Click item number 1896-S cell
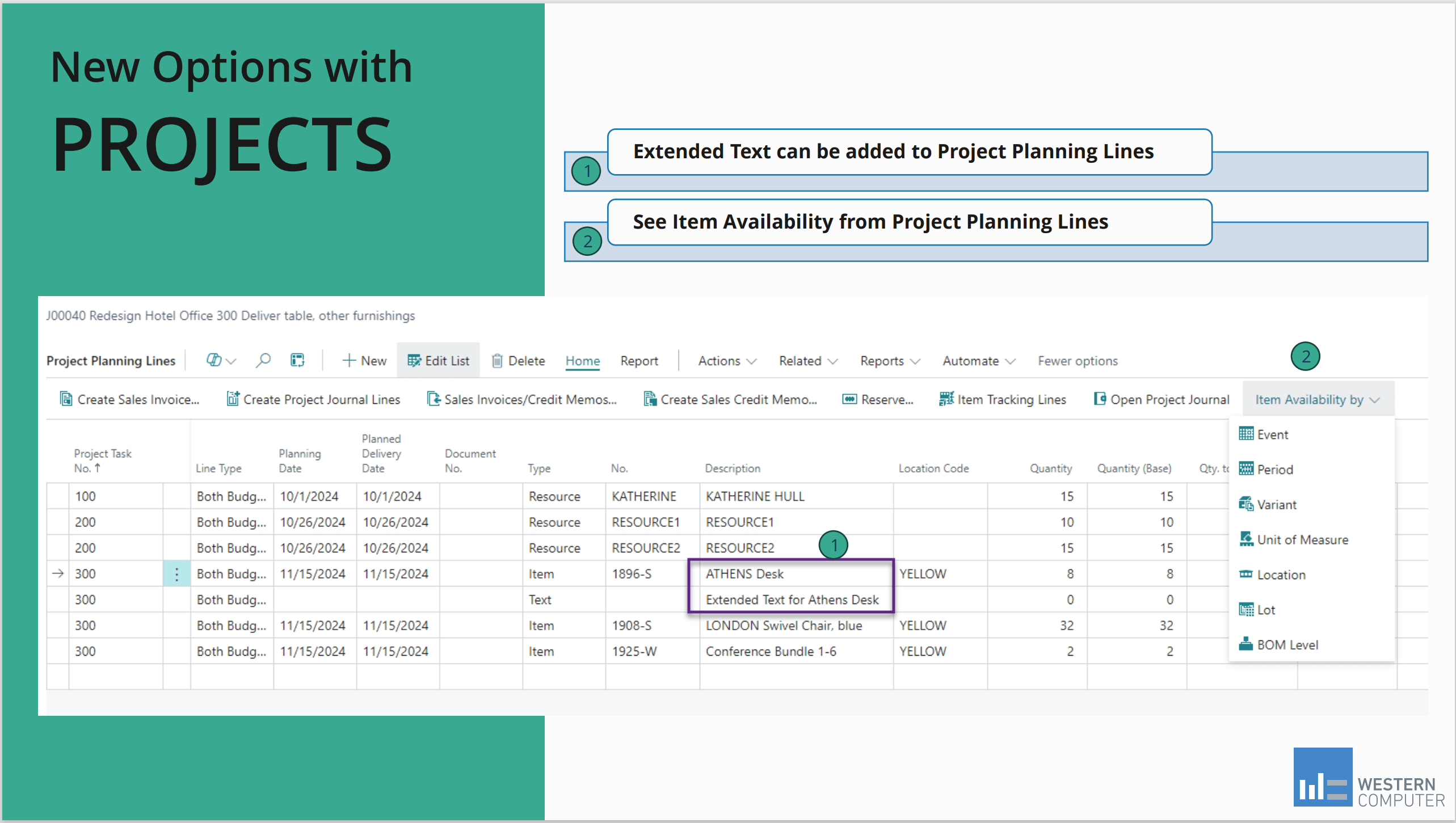1456x823 pixels. point(652,574)
